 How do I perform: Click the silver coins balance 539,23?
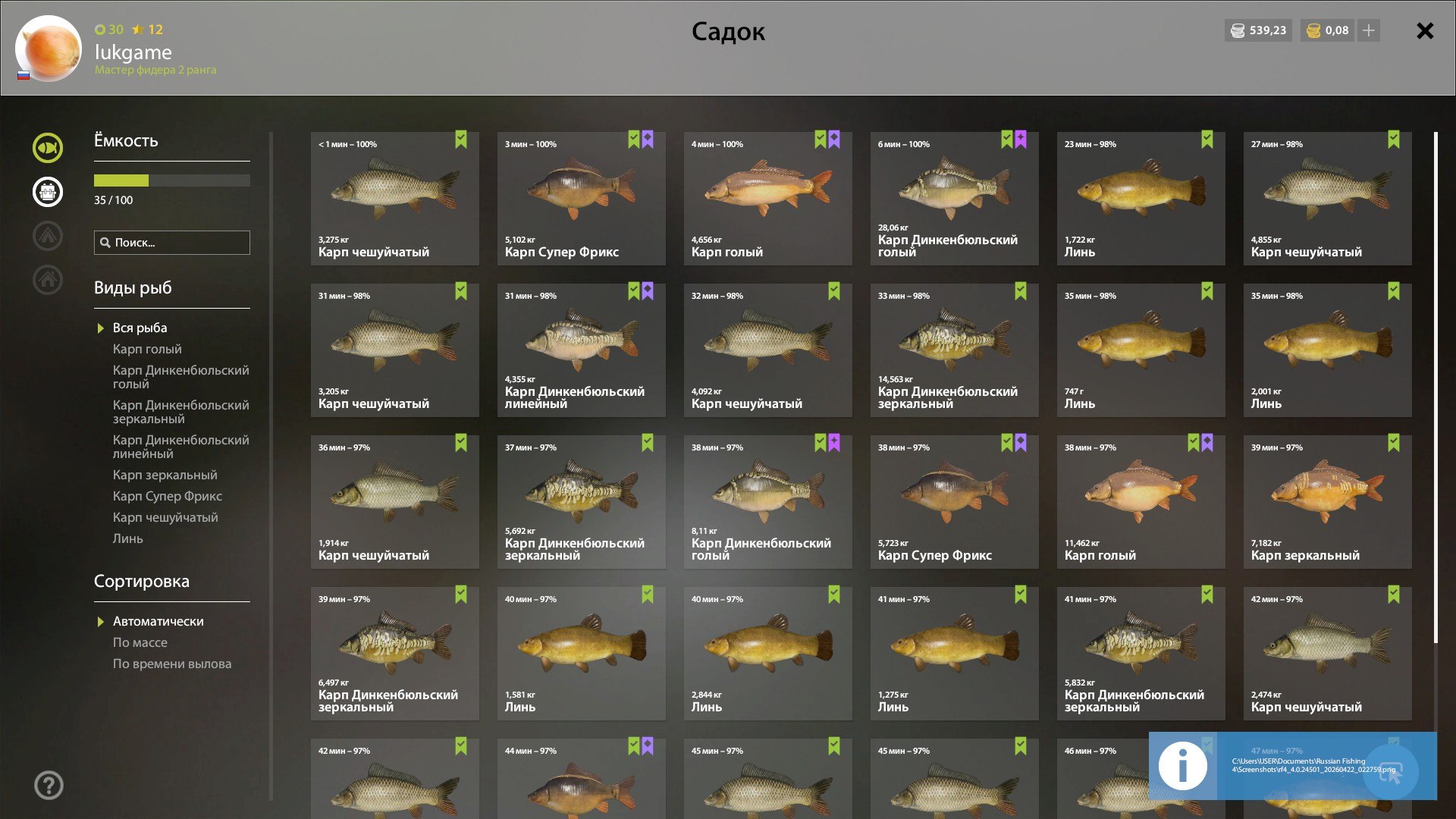(x=1258, y=30)
